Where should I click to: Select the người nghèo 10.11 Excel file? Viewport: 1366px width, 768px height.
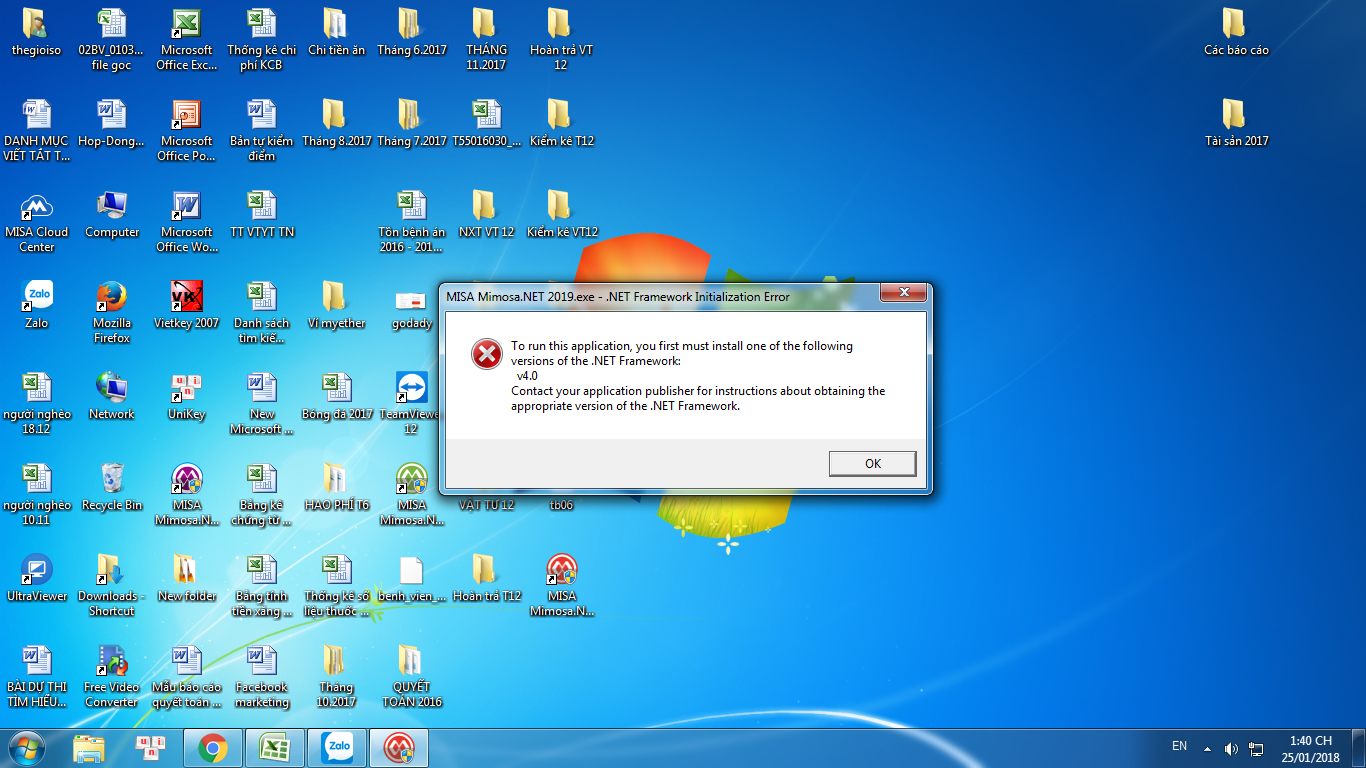[37, 495]
